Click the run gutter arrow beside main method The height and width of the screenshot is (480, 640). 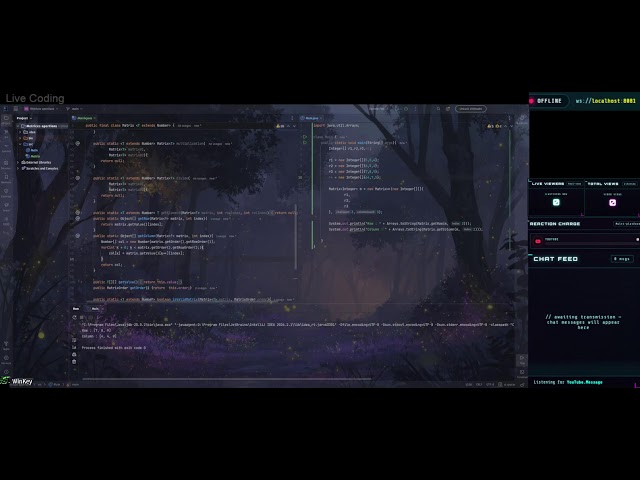click(305, 142)
